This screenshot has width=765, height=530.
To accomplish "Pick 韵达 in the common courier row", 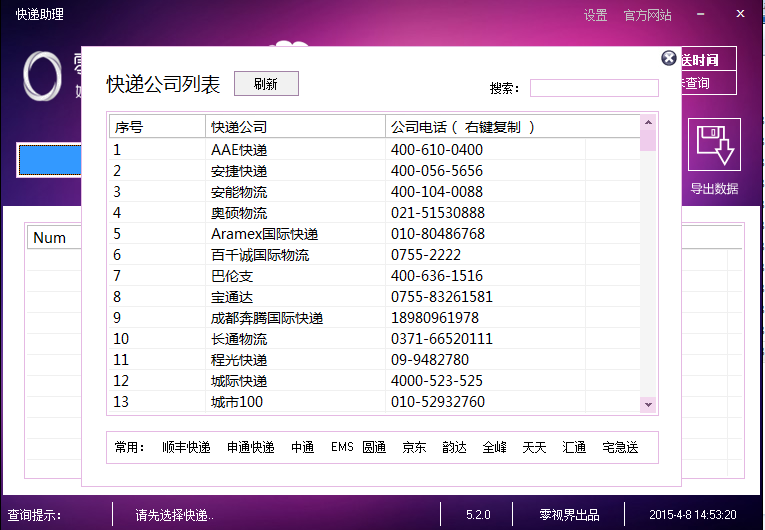I will pyautogui.click(x=454, y=447).
